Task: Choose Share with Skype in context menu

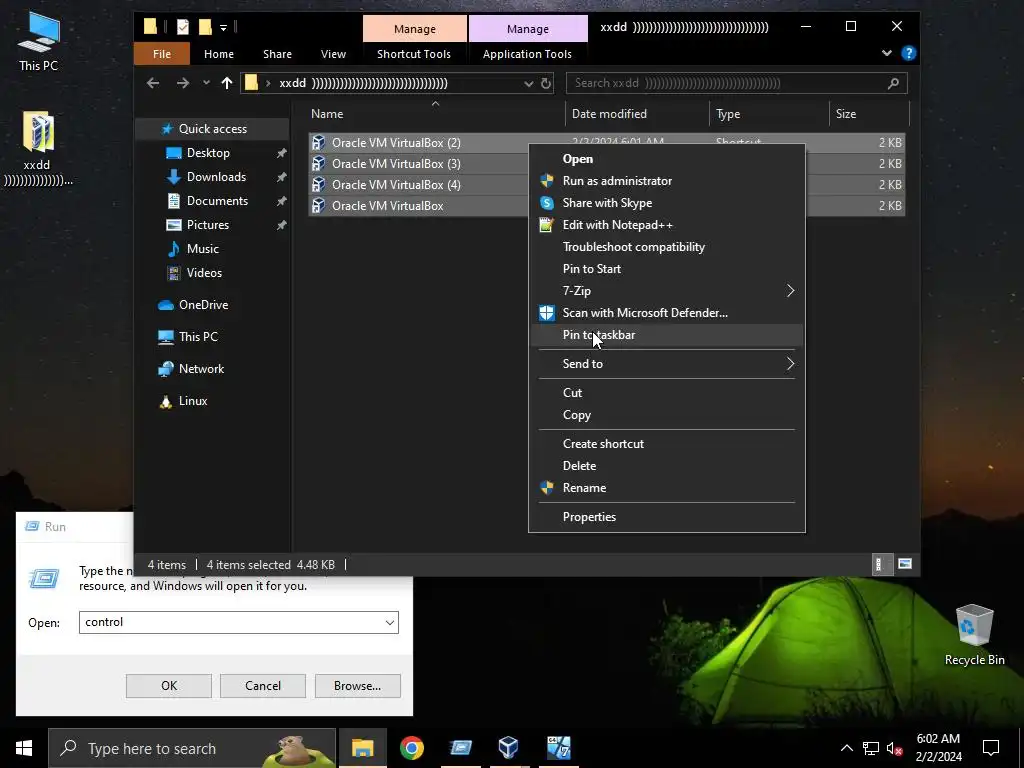Action: [666, 203]
